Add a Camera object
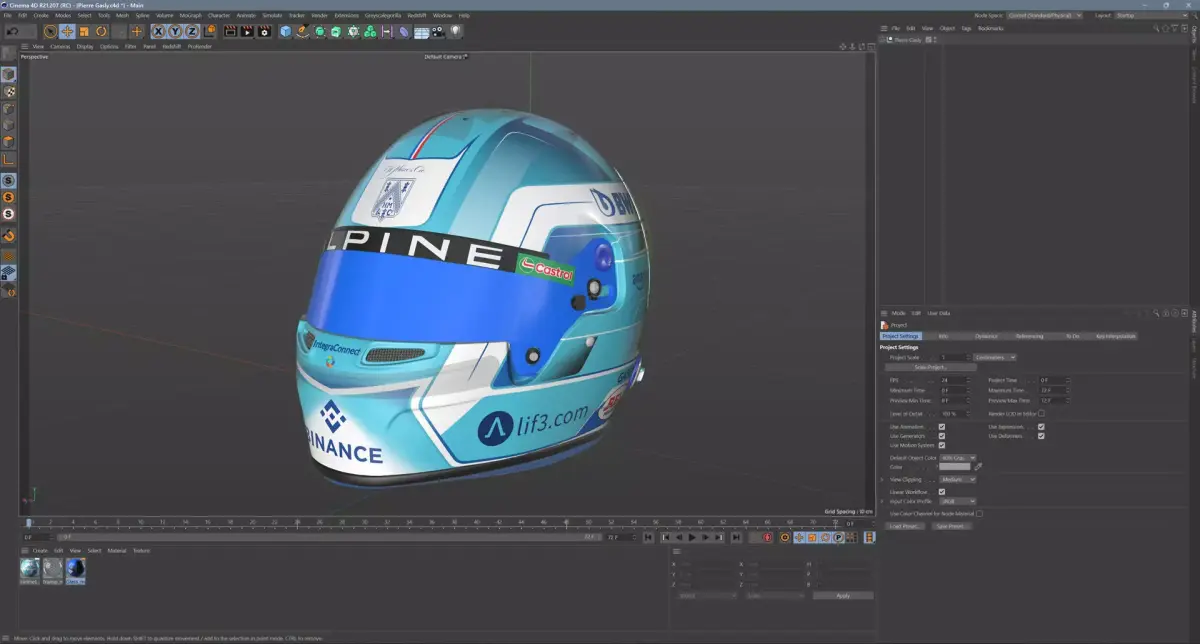 (439, 31)
